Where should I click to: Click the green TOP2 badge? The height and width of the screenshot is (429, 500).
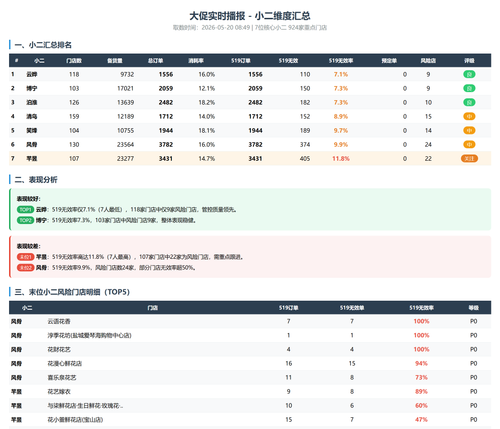(x=25, y=220)
